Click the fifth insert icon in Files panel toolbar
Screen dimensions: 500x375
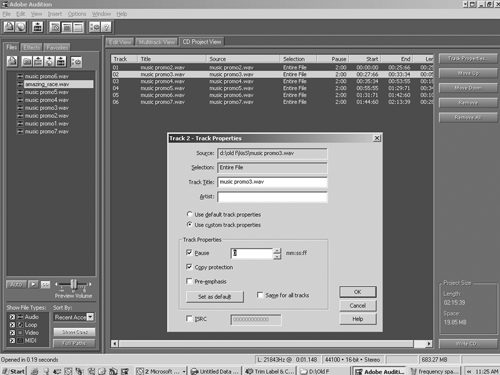click(61, 62)
